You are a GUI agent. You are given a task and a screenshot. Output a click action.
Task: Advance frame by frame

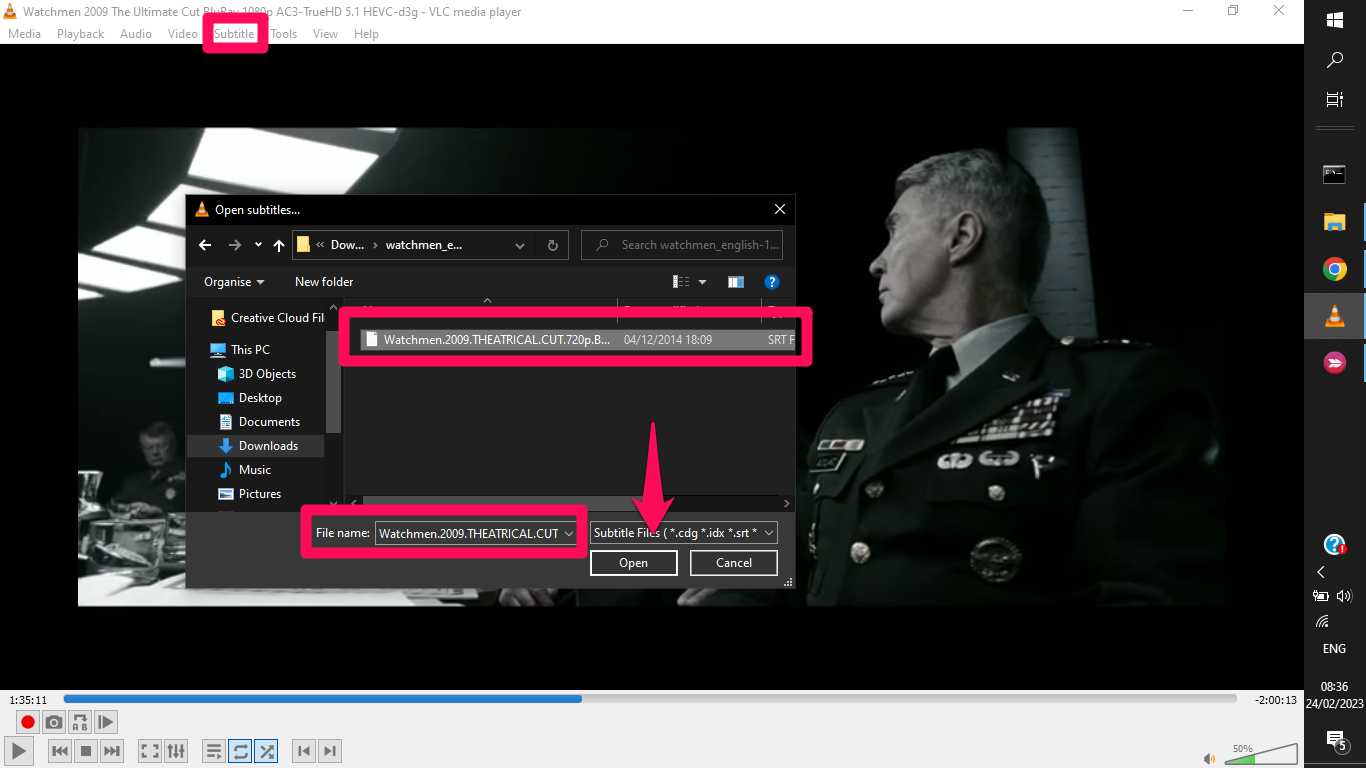[x=106, y=722]
